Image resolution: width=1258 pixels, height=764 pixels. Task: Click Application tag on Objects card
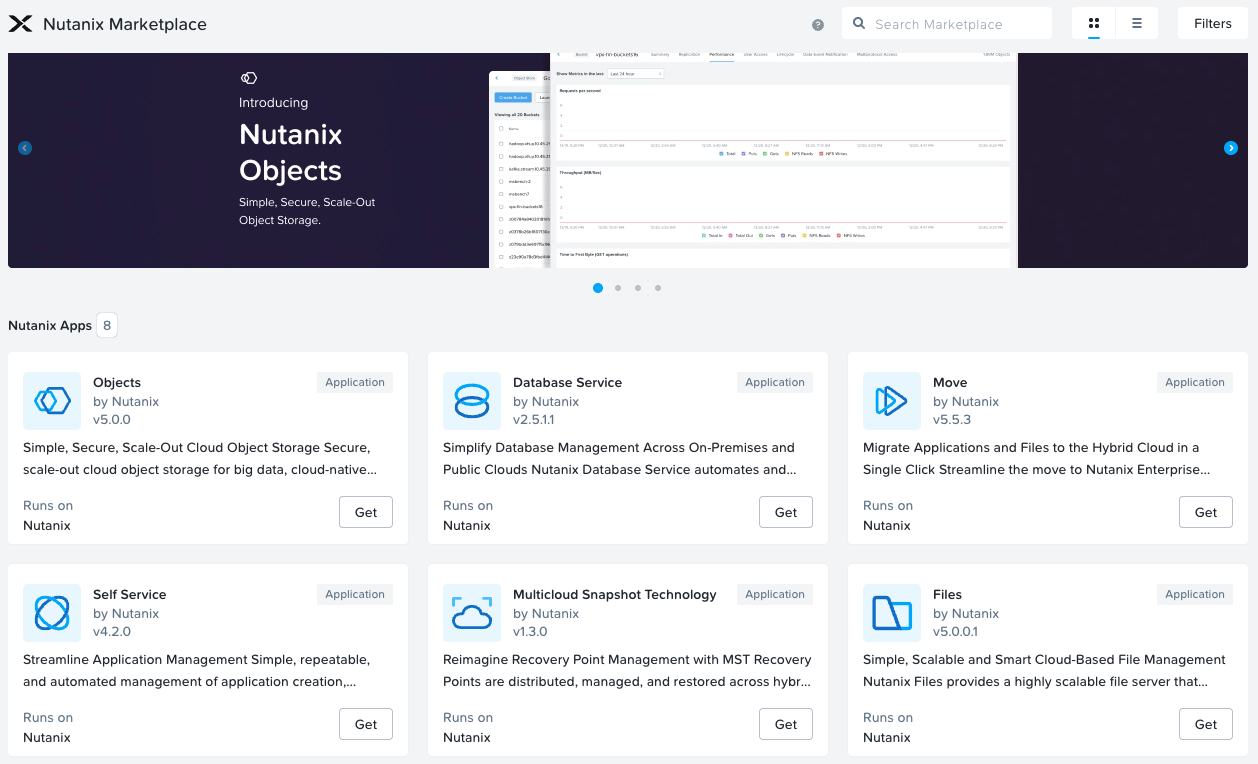click(x=355, y=382)
